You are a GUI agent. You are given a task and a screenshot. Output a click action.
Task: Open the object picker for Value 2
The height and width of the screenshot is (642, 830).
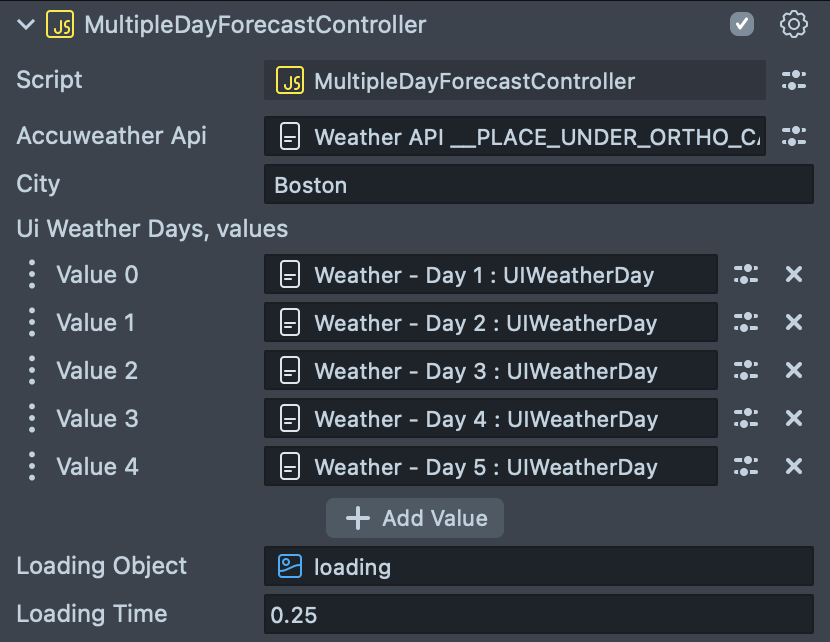(x=746, y=370)
